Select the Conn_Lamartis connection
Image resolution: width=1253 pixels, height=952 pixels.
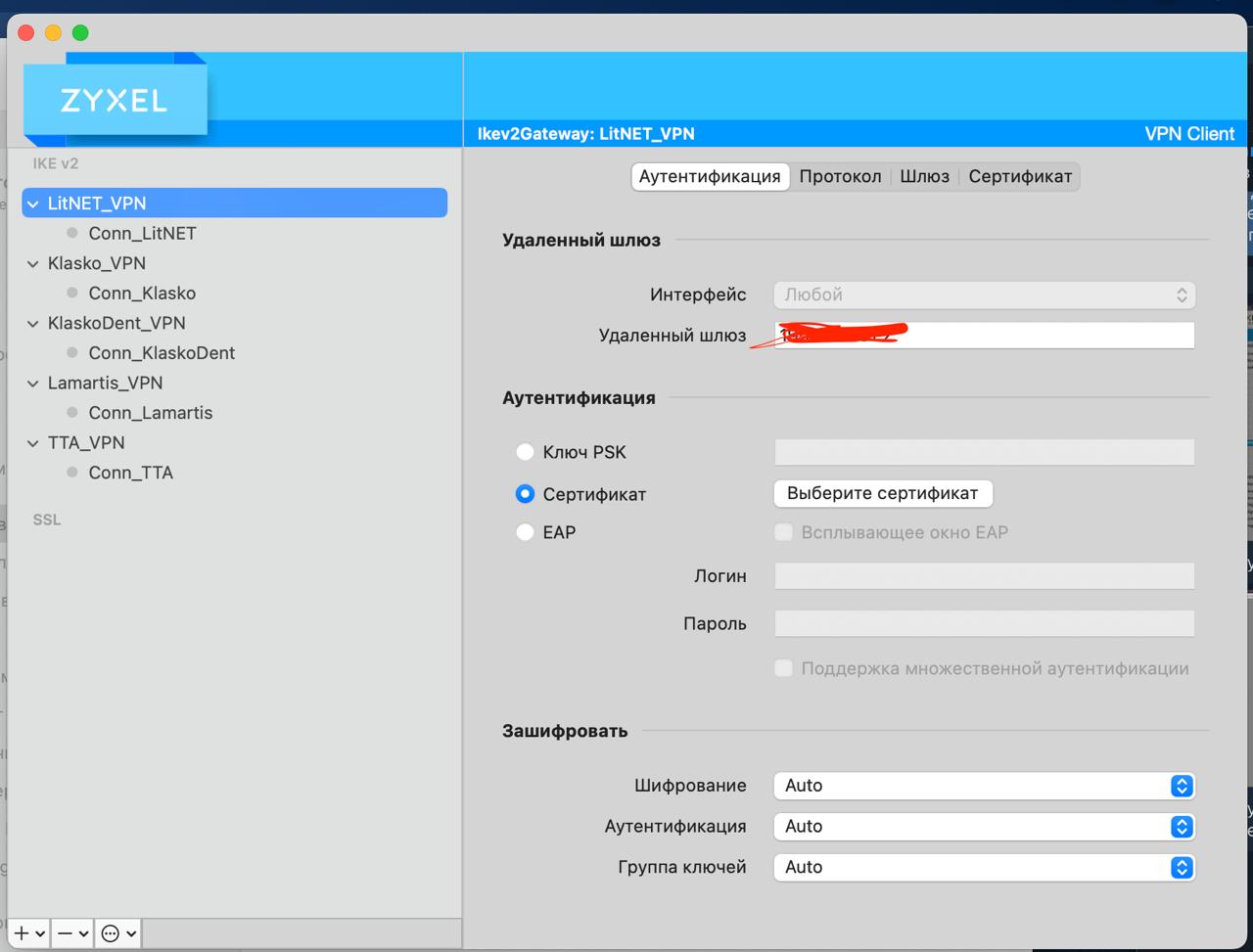(x=151, y=412)
